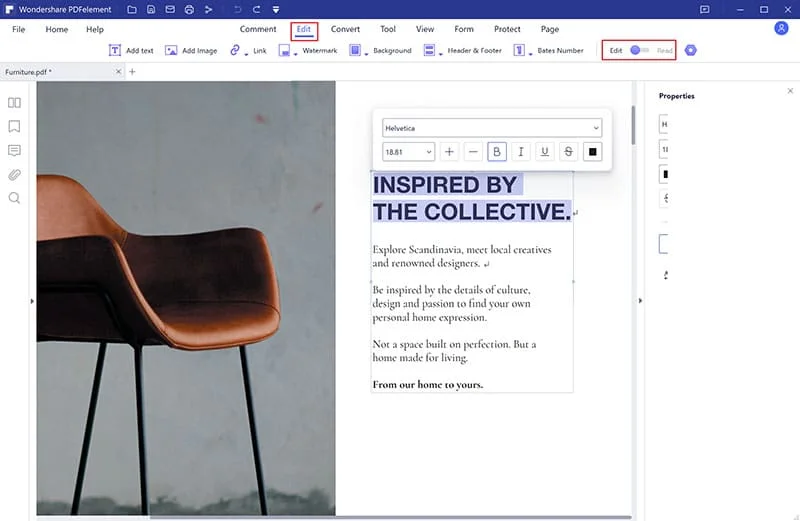Expand the Watermark dropdown arrow

pos(295,54)
